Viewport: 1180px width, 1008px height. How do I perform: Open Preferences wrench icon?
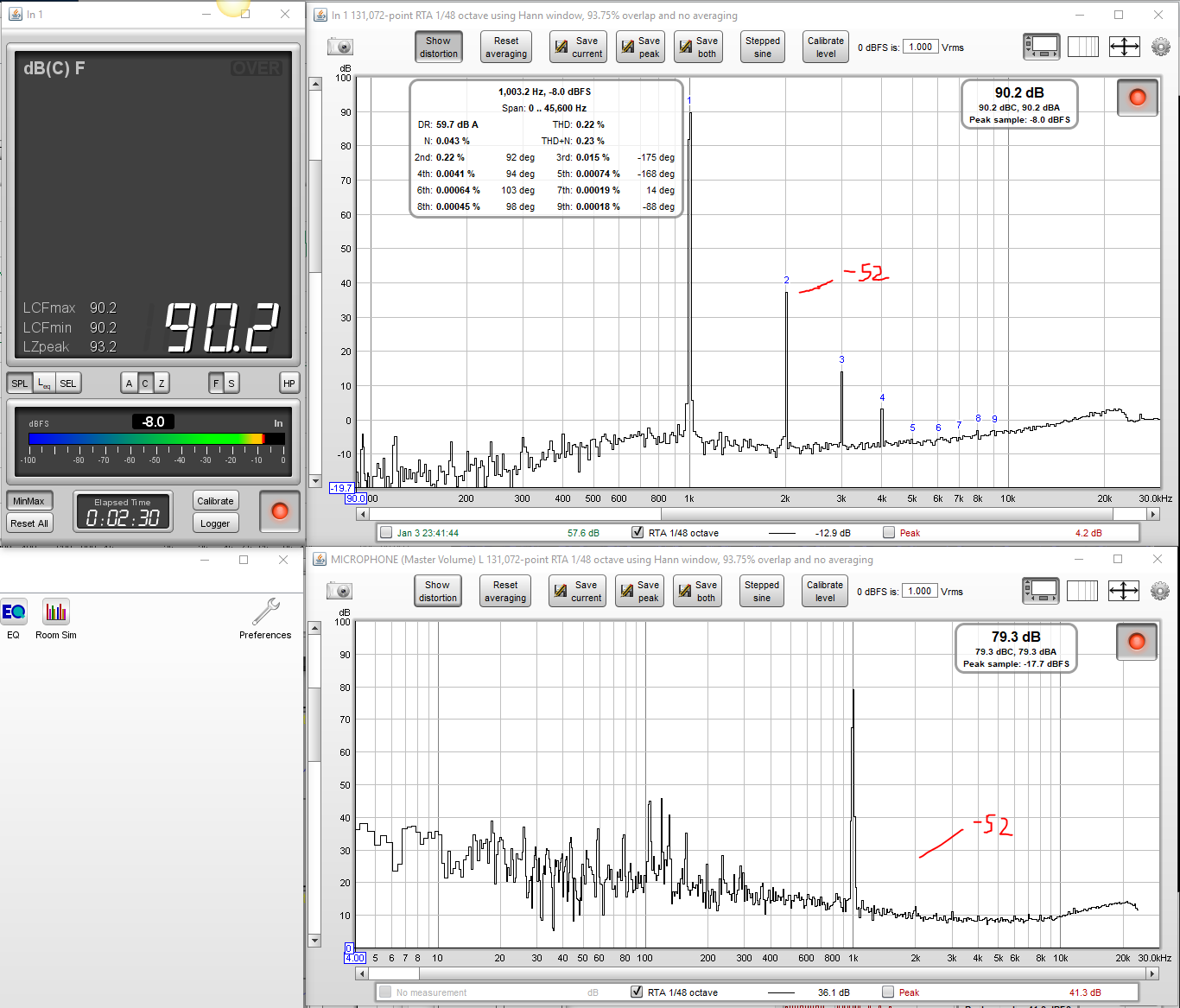click(x=265, y=612)
